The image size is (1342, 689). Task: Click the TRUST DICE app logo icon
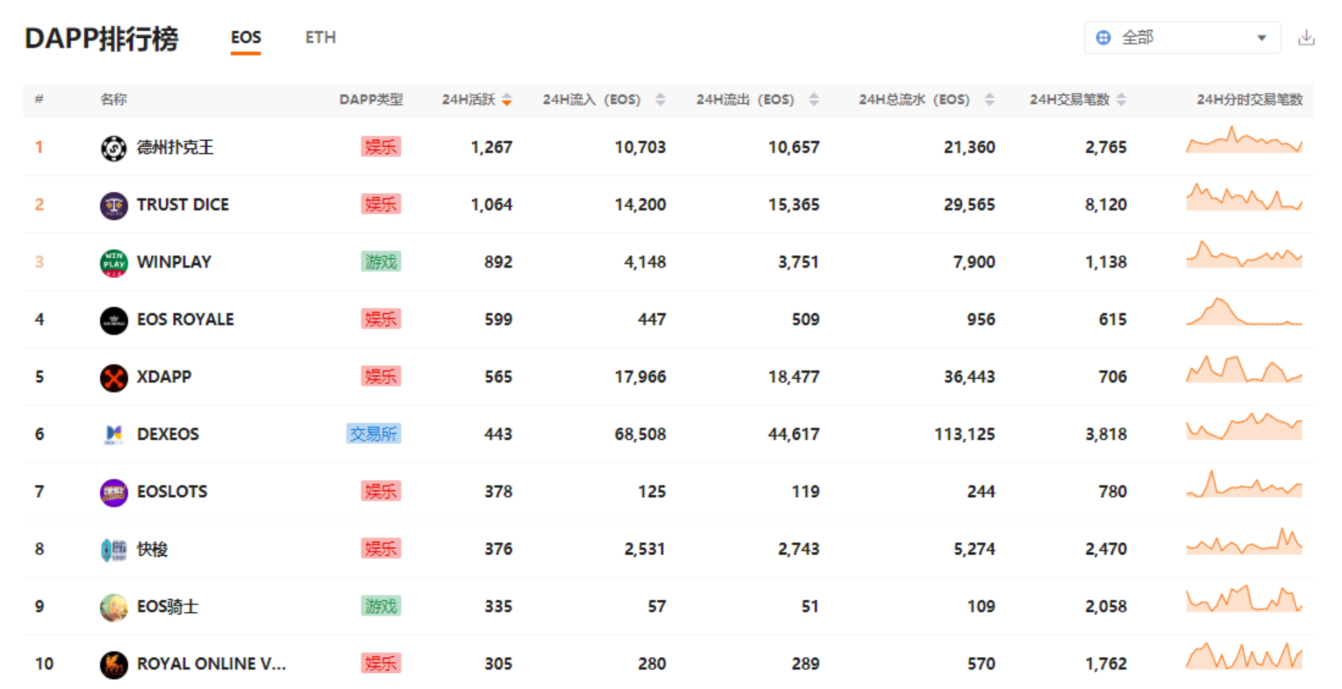(114, 205)
